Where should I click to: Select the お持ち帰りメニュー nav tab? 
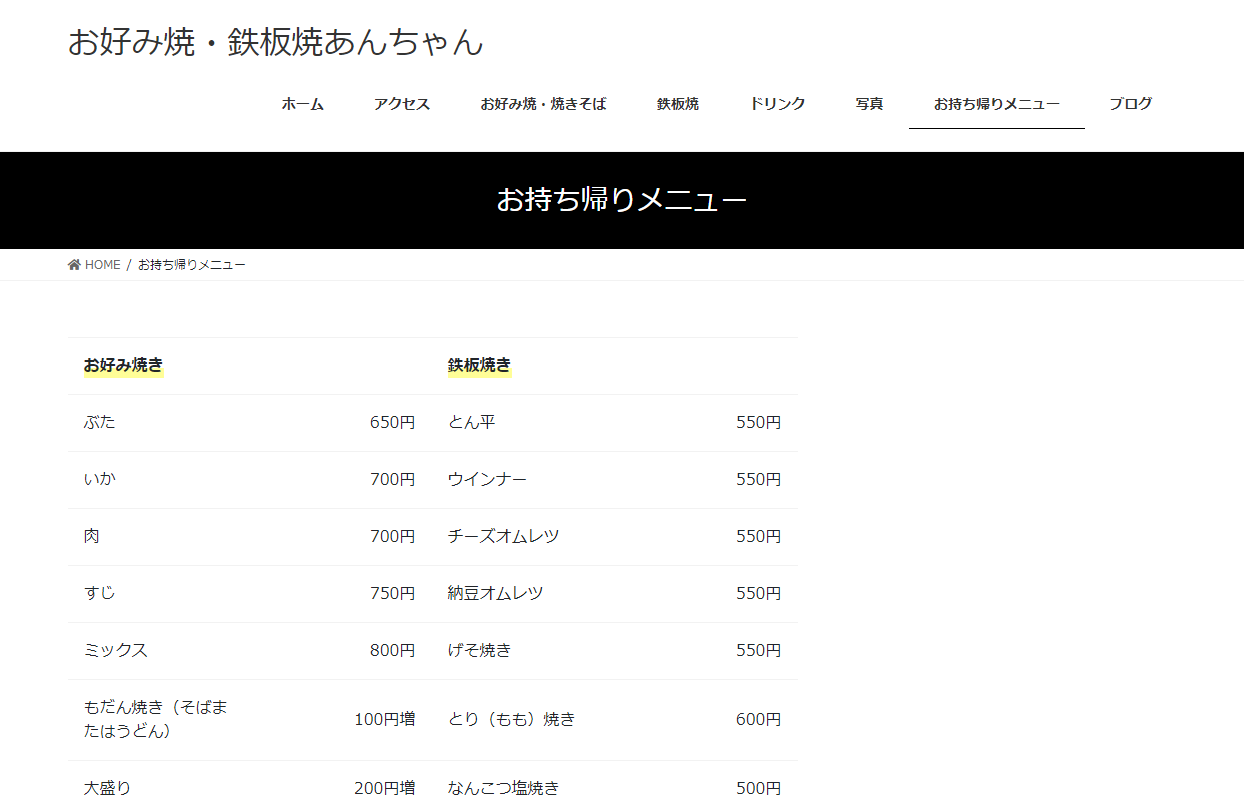(996, 104)
